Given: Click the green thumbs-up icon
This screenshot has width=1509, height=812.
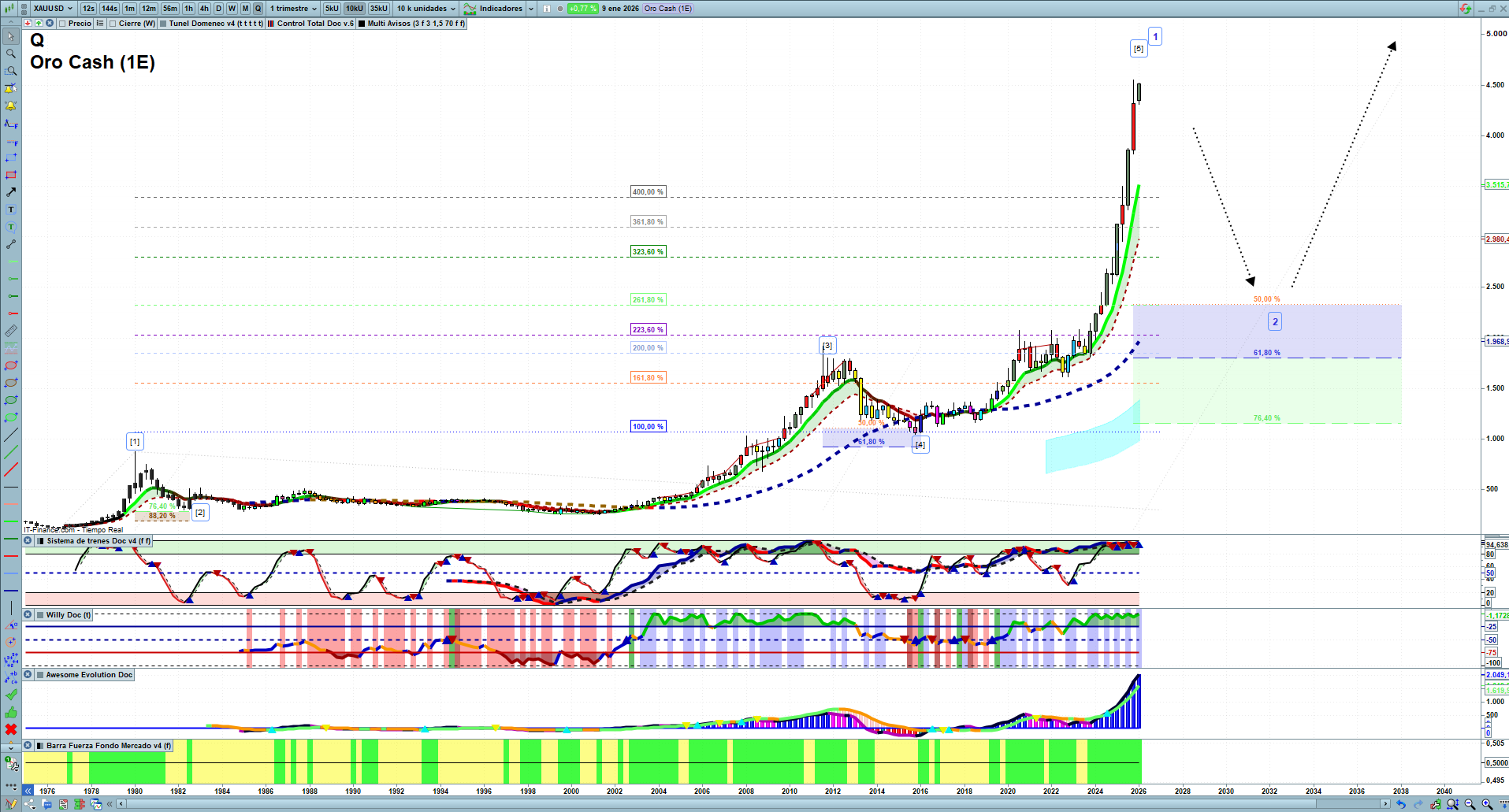Looking at the screenshot, I should tap(11, 712).
